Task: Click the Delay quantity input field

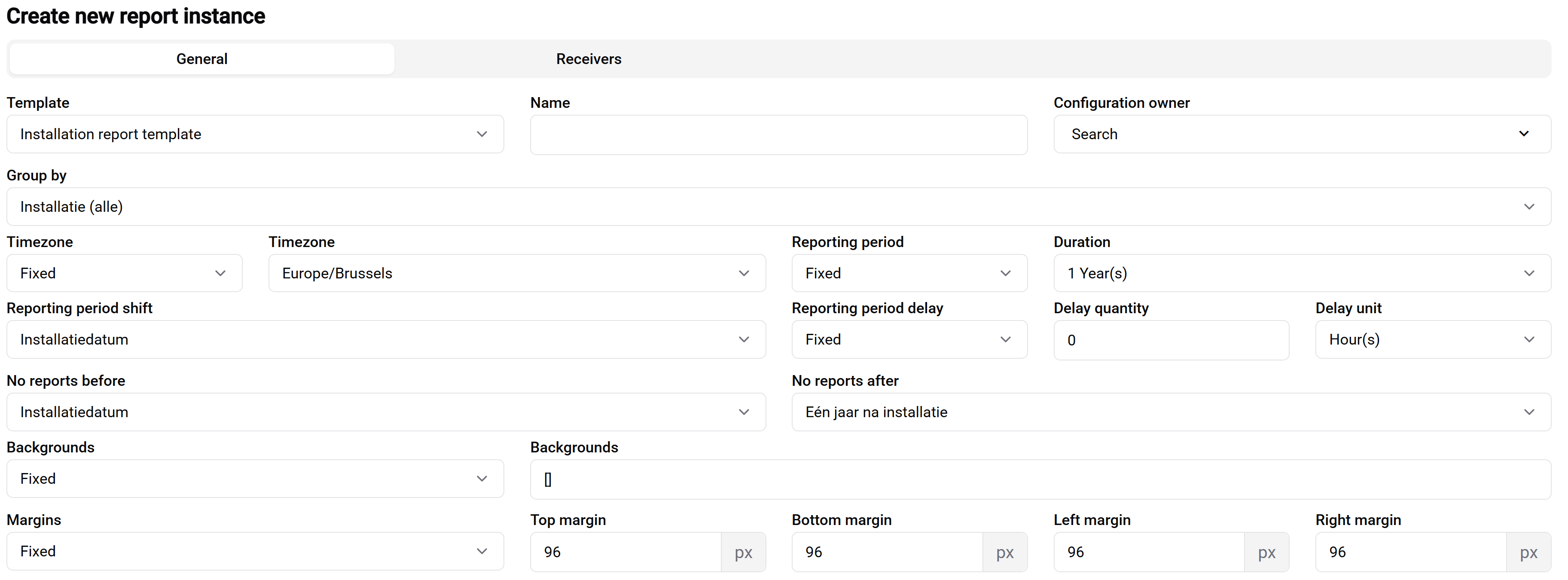Action: pos(1171,340)
